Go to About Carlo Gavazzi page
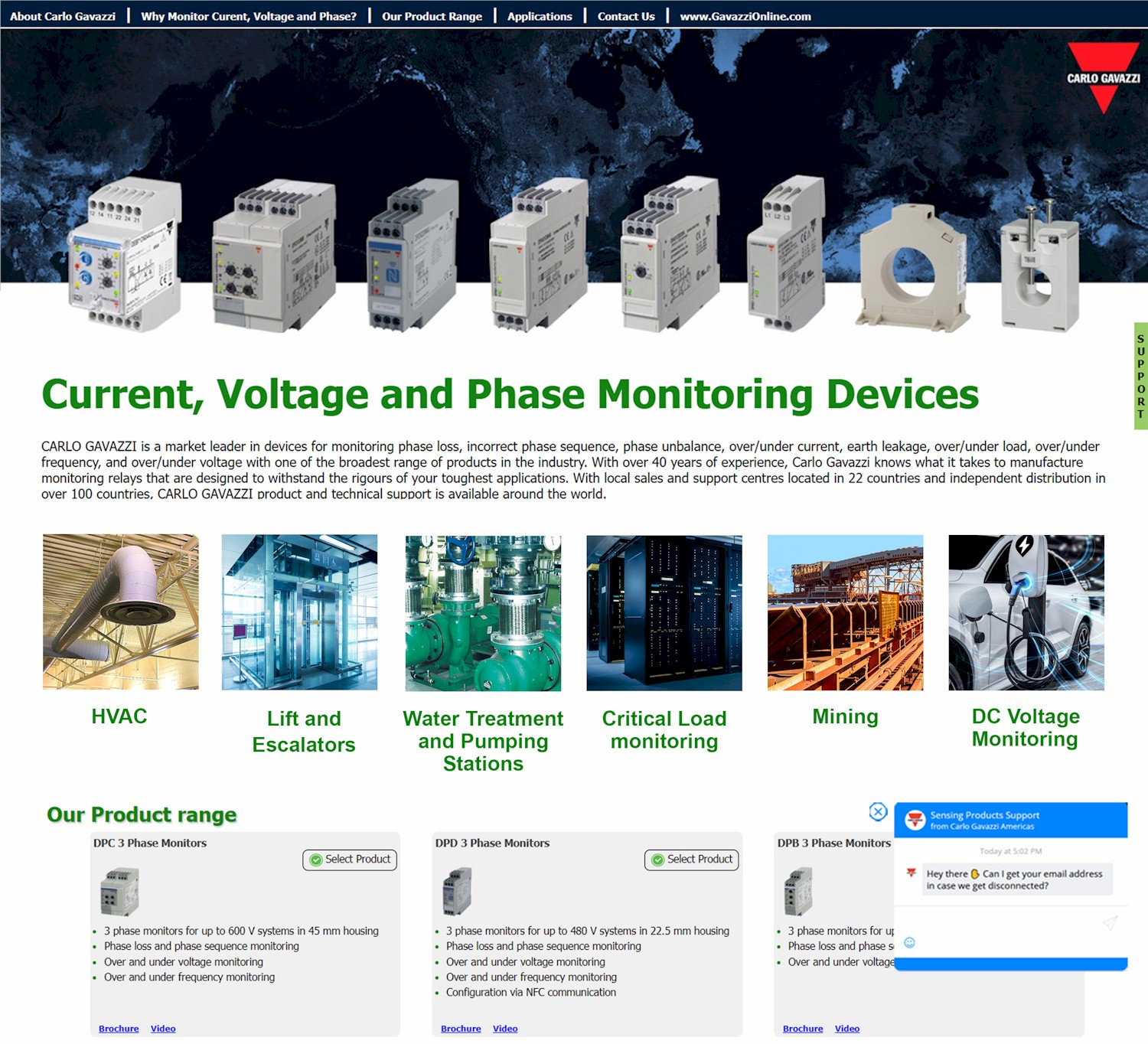The width and height of the screenshot is (1148, 1044). coord(63,16)
